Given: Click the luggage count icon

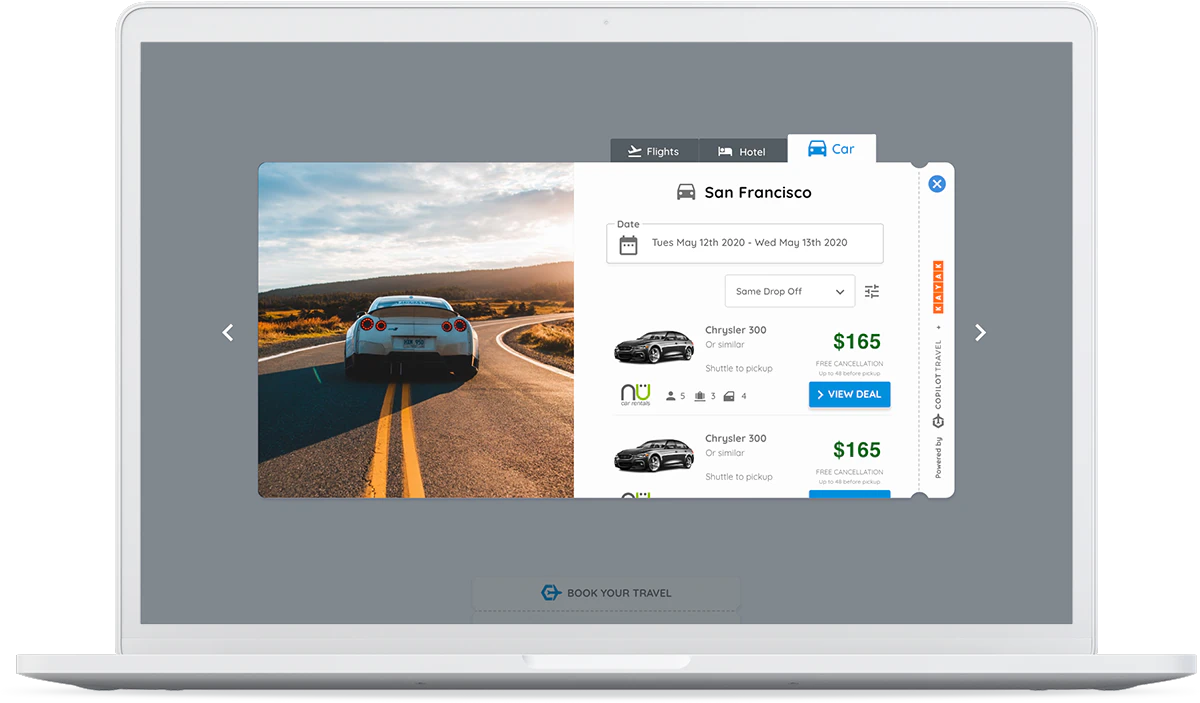Looking at the screenshot, I should (700, 396).
